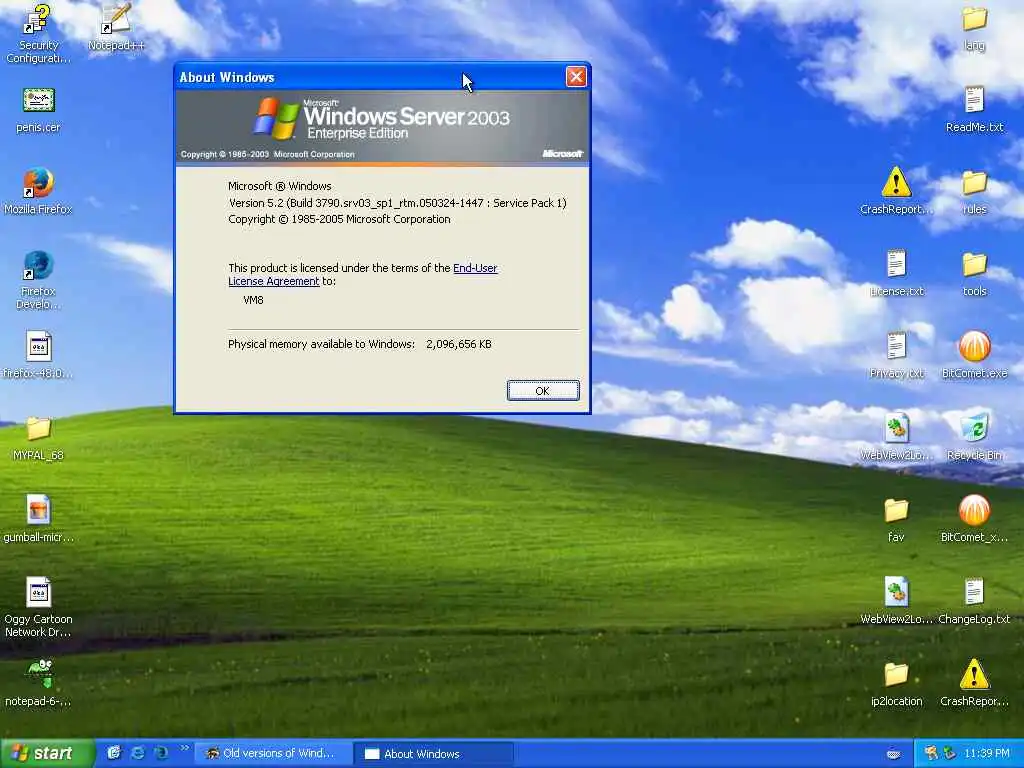Click the second system tray icon
Screen dimensions: 1024x768
pos(950,754)
